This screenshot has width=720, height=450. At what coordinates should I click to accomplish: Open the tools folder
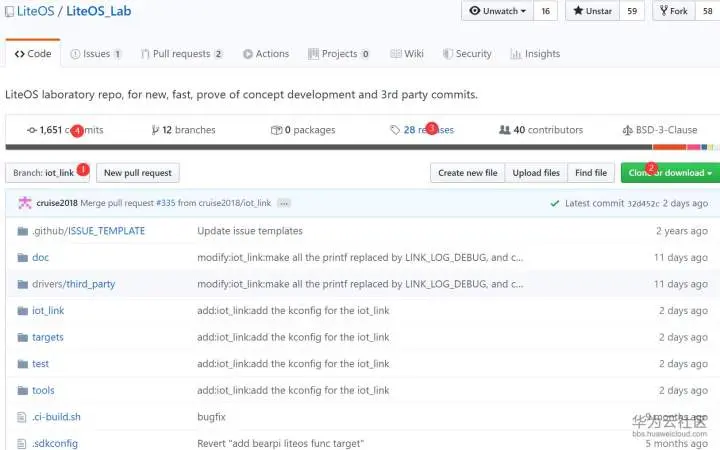pyautogui.click(x=43, y=391)
